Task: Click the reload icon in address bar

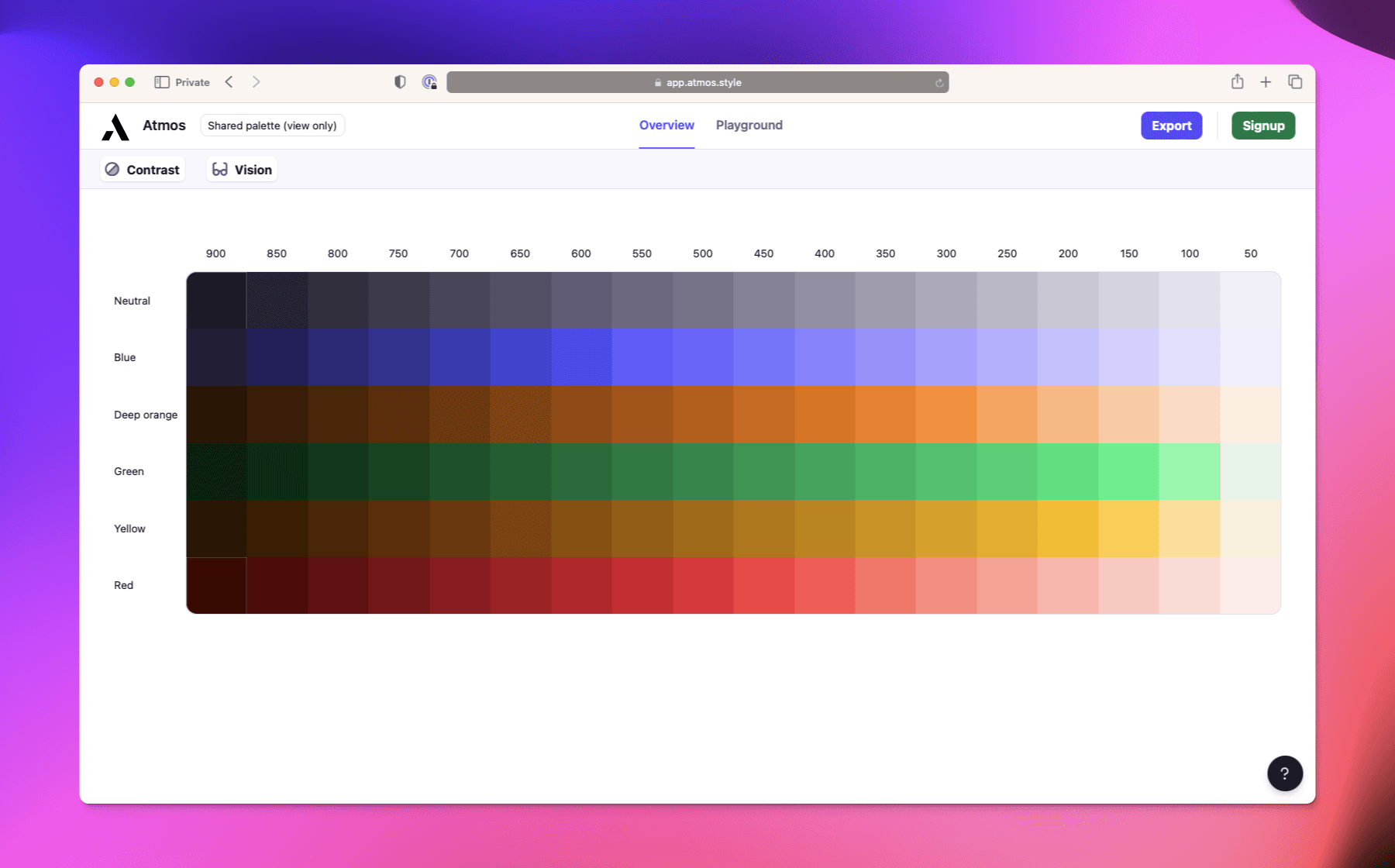Action: (937, 82)
